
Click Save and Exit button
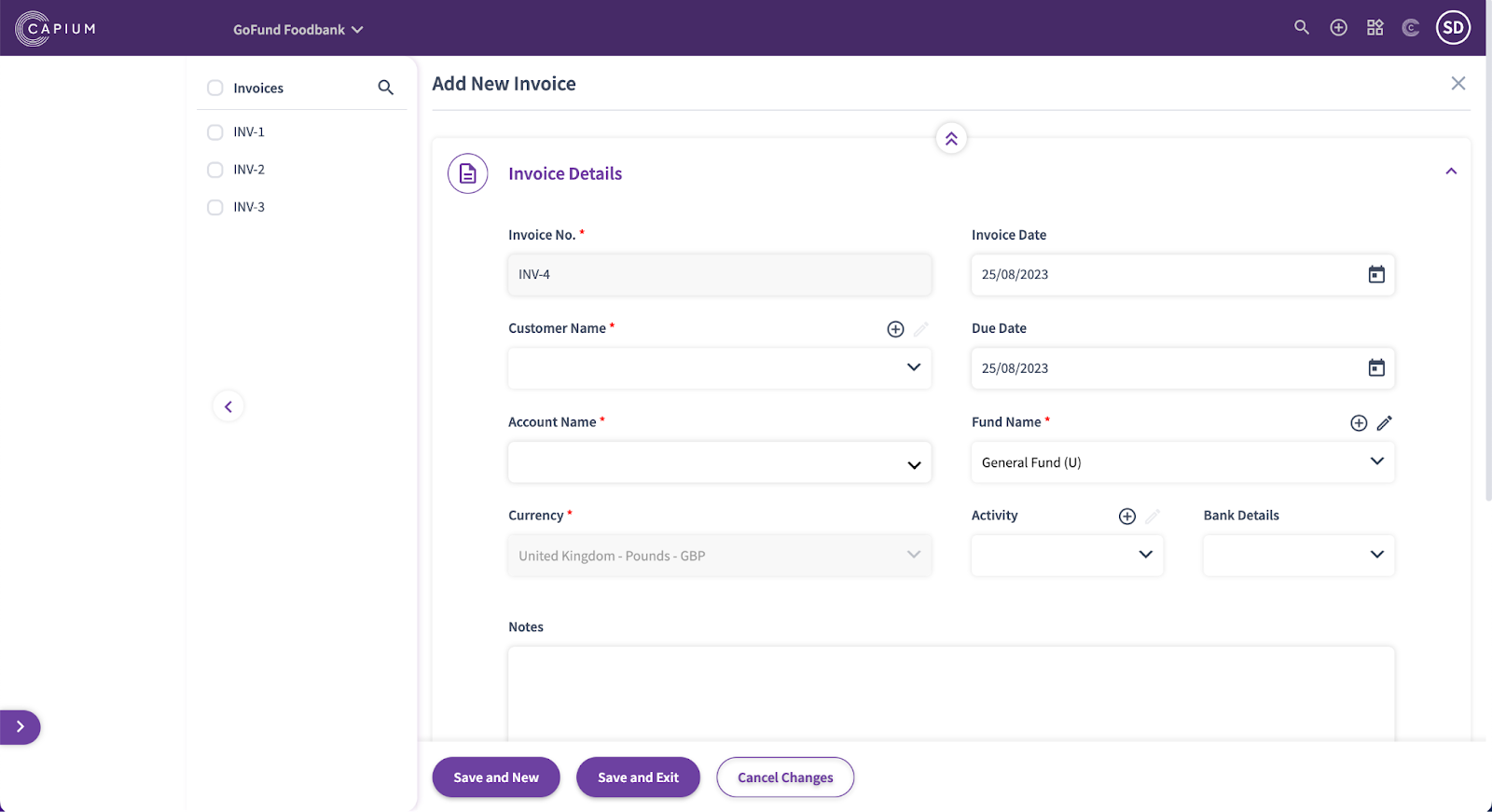[x=638, y=778]
